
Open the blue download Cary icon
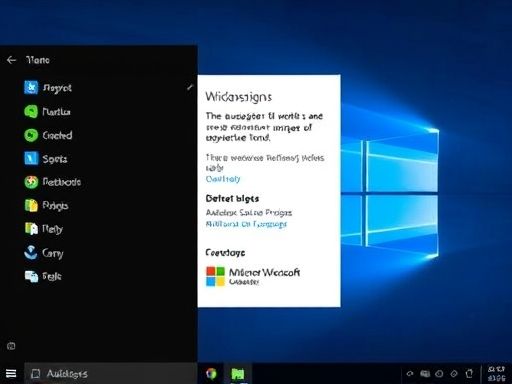pos(31,253)
